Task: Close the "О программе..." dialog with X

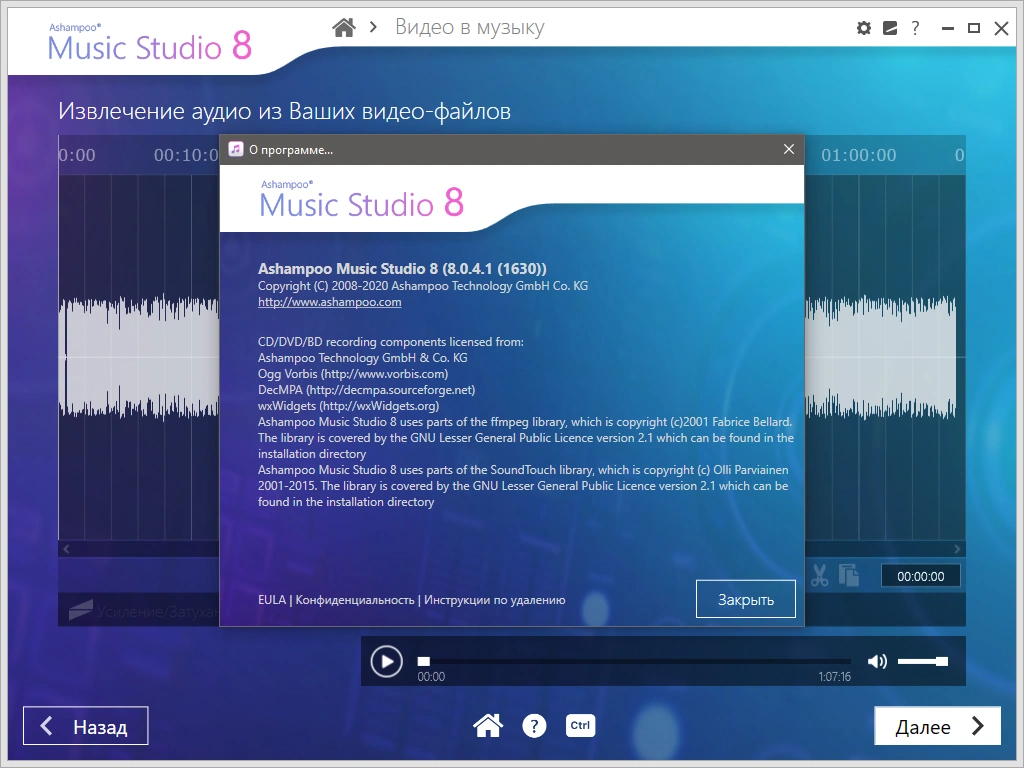Action: (789, 150)
